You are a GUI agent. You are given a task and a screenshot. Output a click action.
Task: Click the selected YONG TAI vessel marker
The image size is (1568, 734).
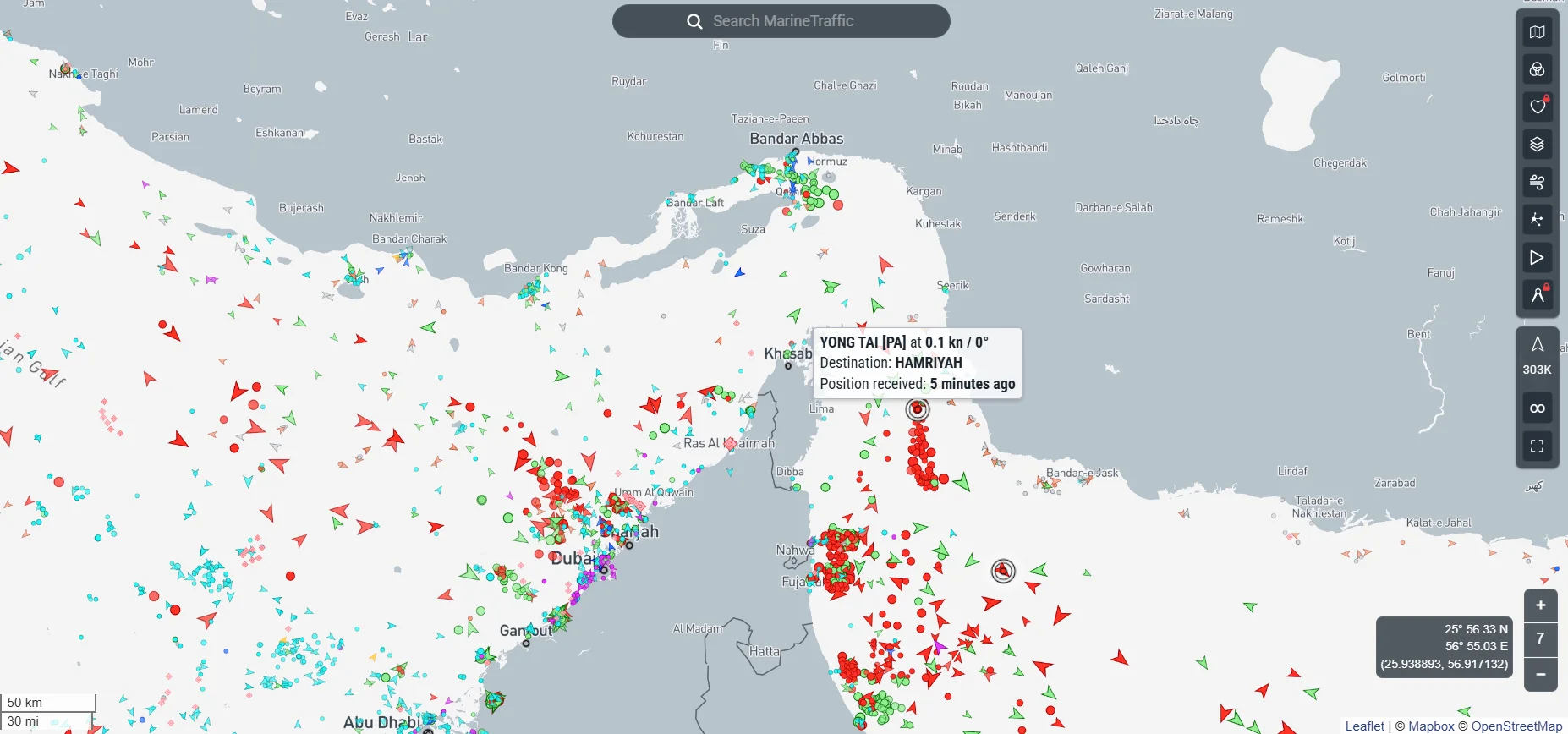coord(918,409)
